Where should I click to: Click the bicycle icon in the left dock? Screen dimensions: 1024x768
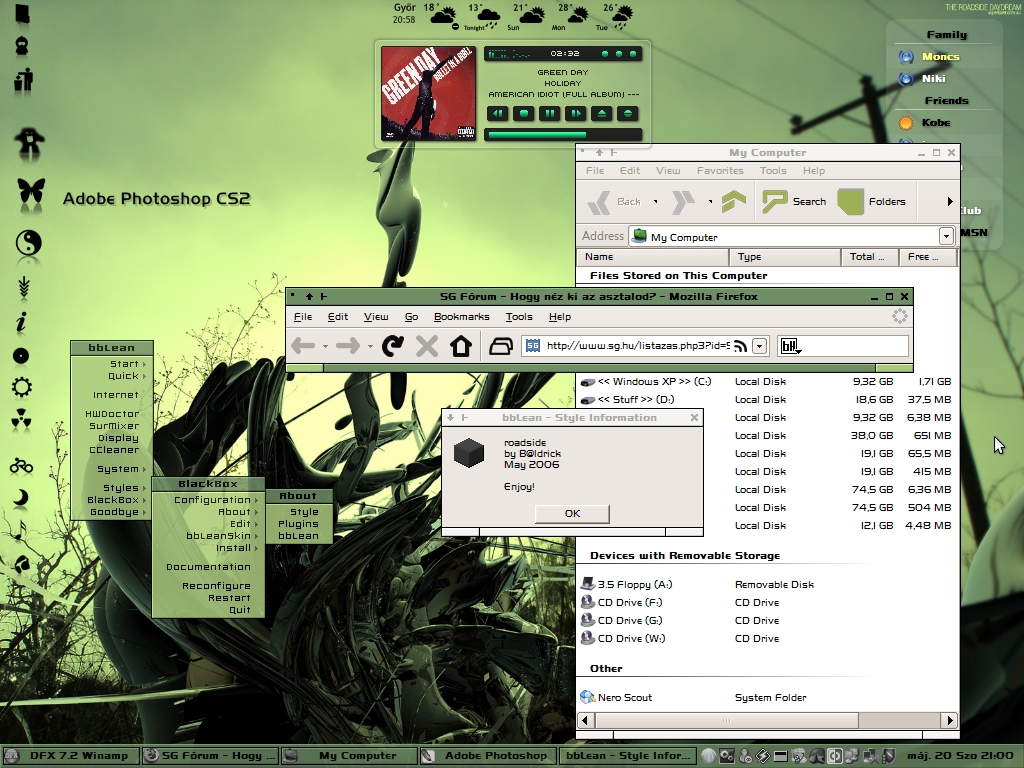pos(22,466)
